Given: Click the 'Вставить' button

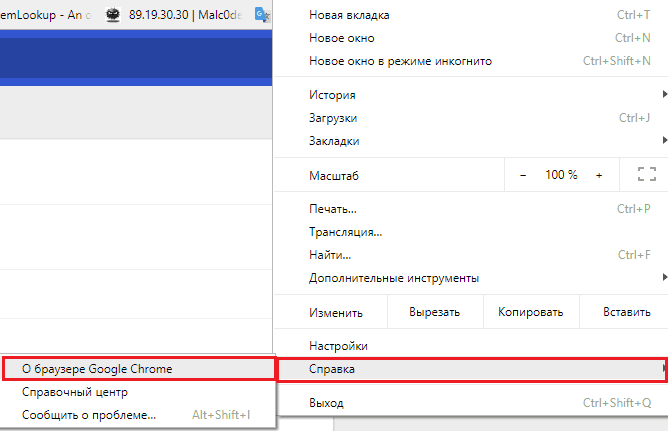Looking at the screenshot, I should click(626, 312).
